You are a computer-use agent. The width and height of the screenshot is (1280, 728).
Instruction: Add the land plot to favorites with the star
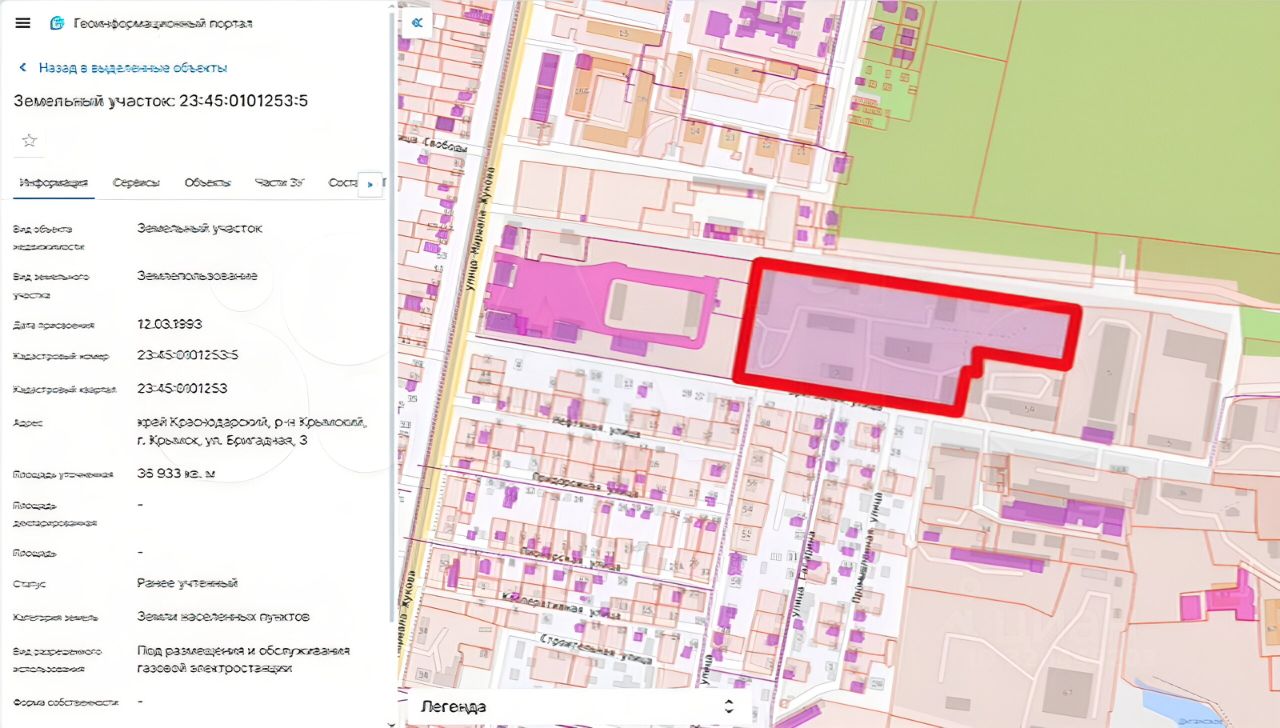tap(29, 141)
